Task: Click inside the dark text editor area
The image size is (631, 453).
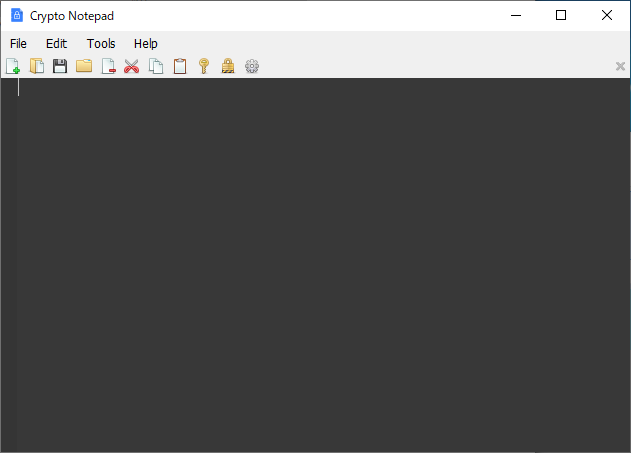Action: [x=316, y=265]
